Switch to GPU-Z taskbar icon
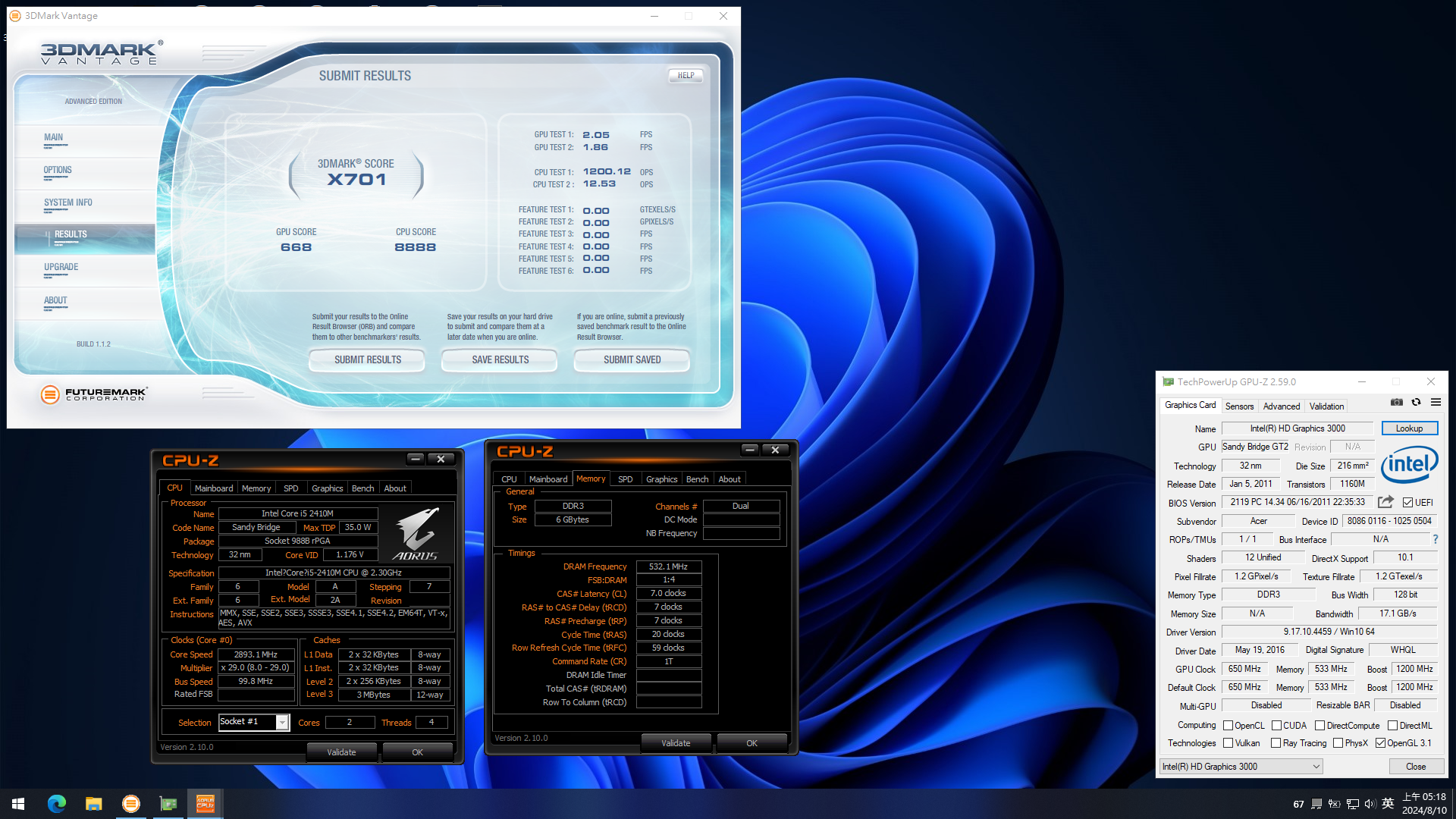 point(168,804)
